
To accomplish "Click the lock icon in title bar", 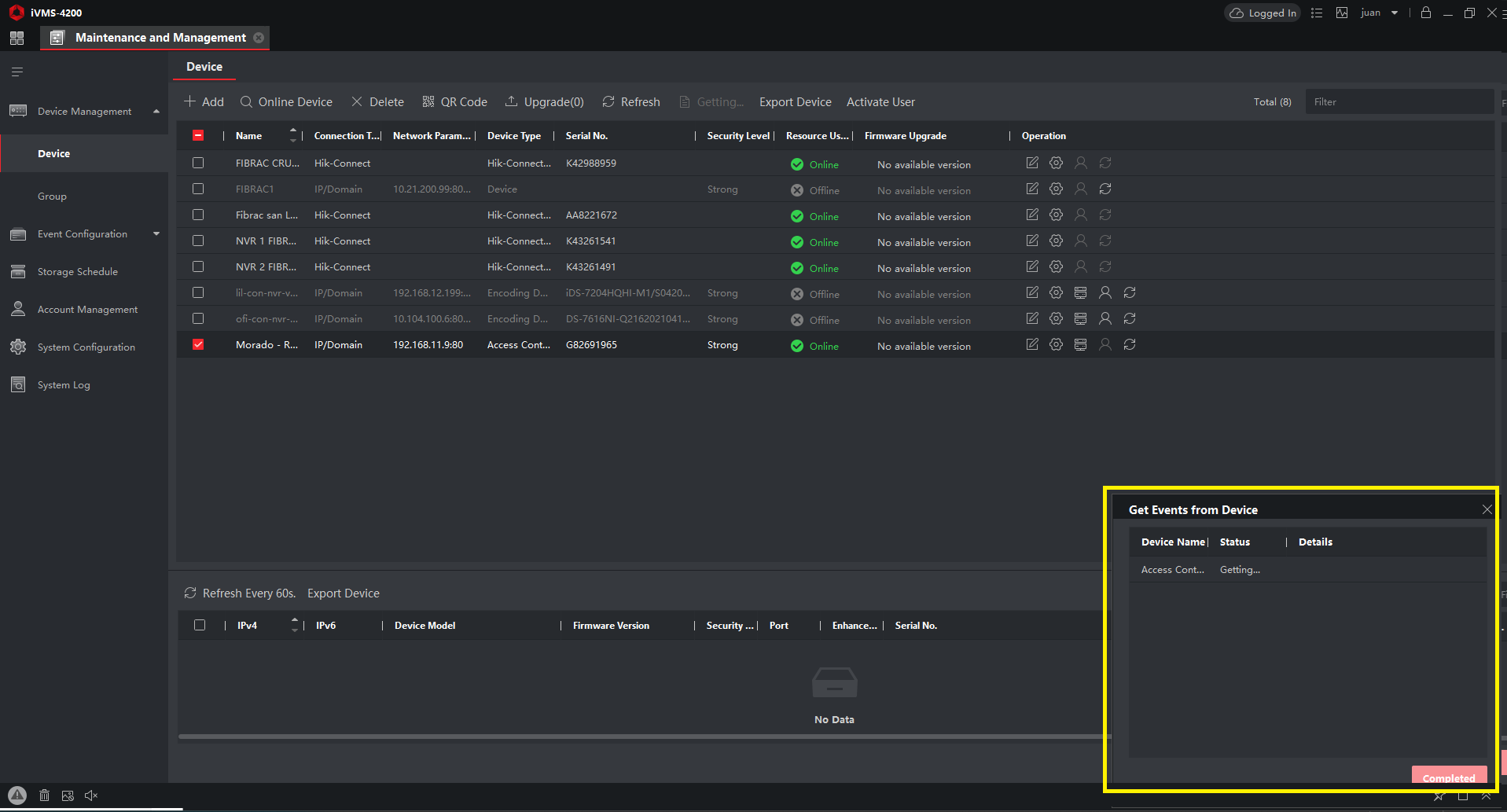I will click(x=1425, y=13).
